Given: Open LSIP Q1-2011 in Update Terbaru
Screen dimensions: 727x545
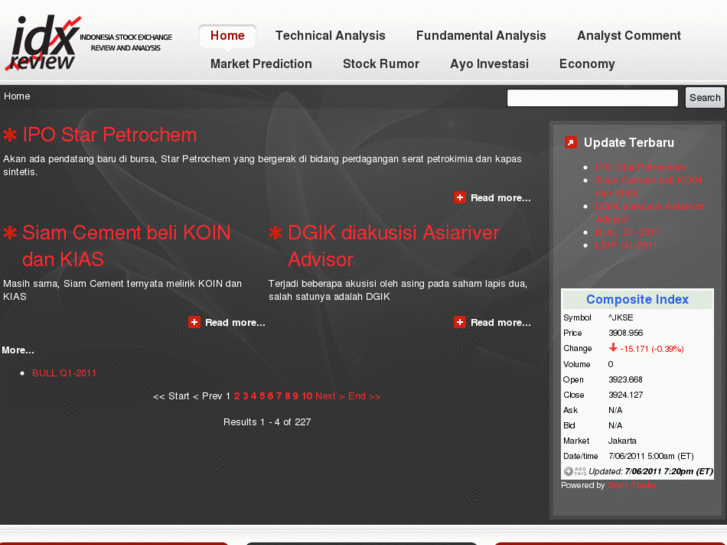Looking at the screenshot, I should tap(626, 245).
